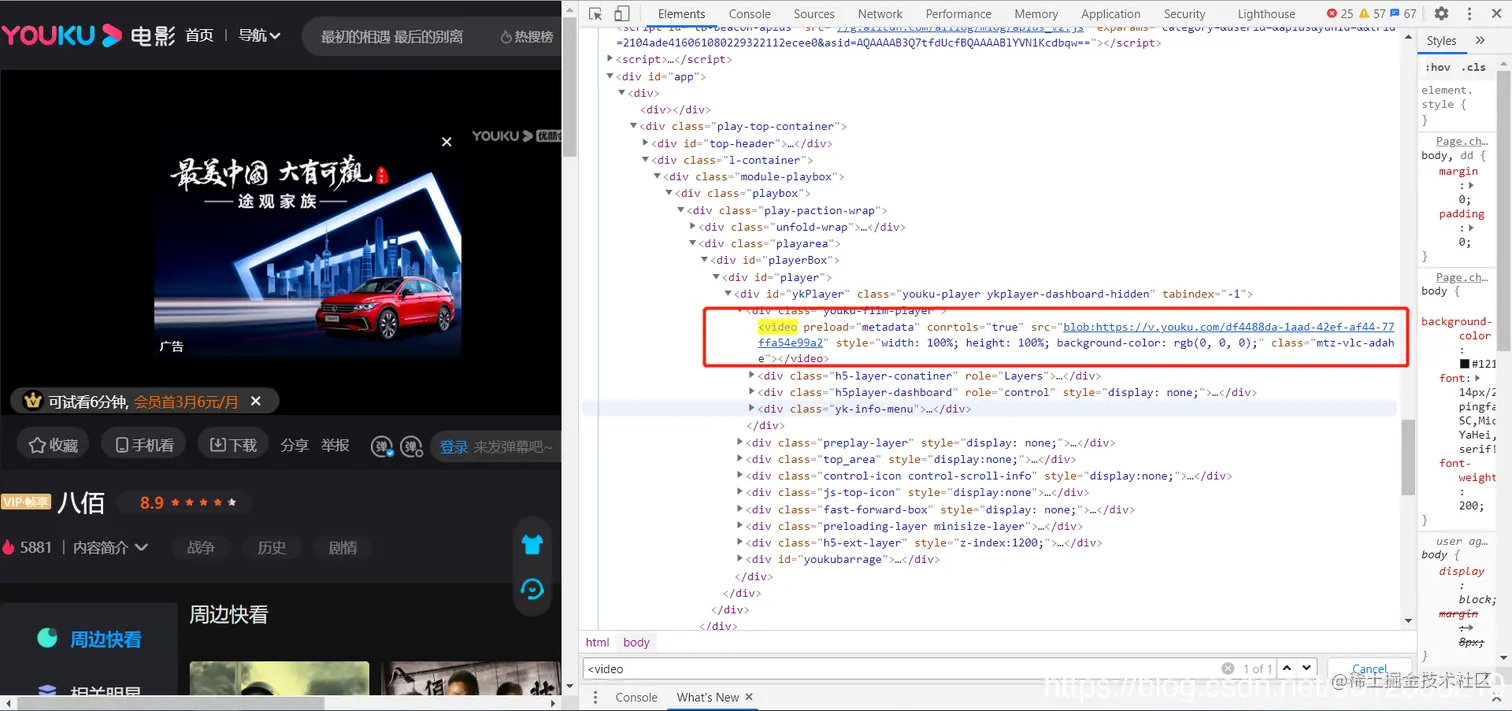
Task: Switch to the Performance tab
Action: (x=958, y=14)
